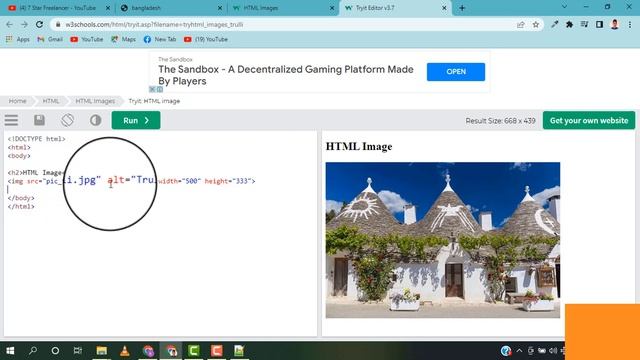Open the (19) YouTube bookmark
The width and height of the screenshot is (640, 360).
[206, 39]
